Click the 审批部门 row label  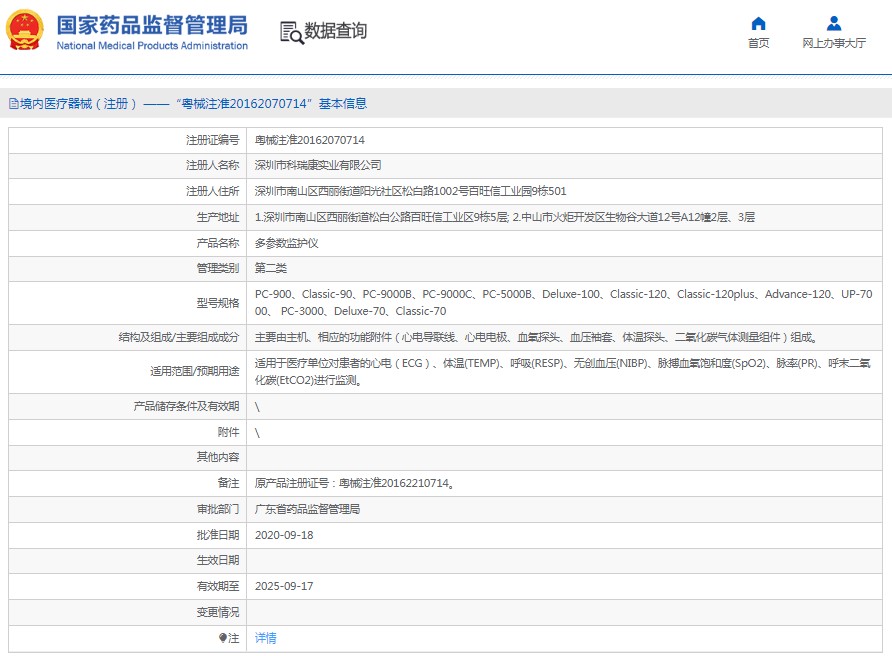click(218, 509)
